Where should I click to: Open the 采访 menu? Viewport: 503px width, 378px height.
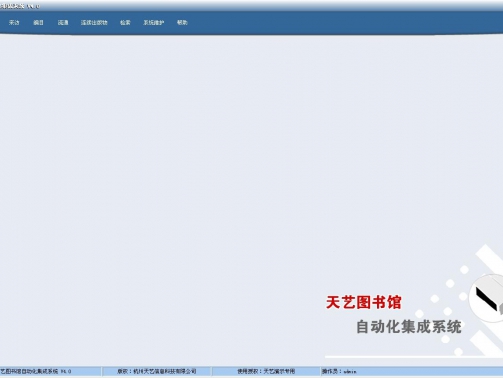(x=14, y=23)
